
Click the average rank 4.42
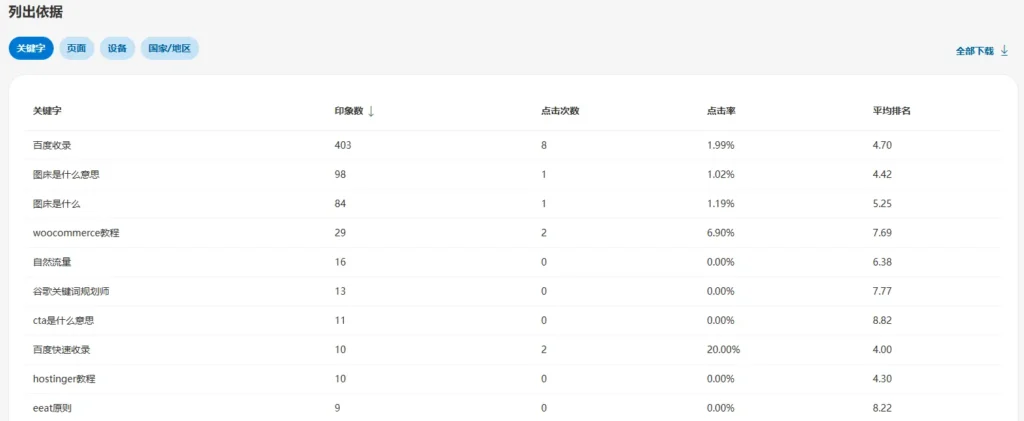(x=882, y=175)
